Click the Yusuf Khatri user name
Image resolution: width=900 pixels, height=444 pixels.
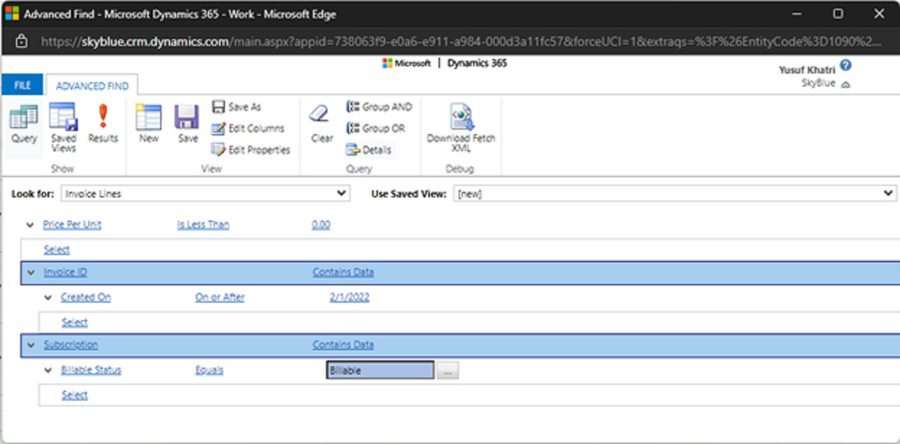(807, 70)
